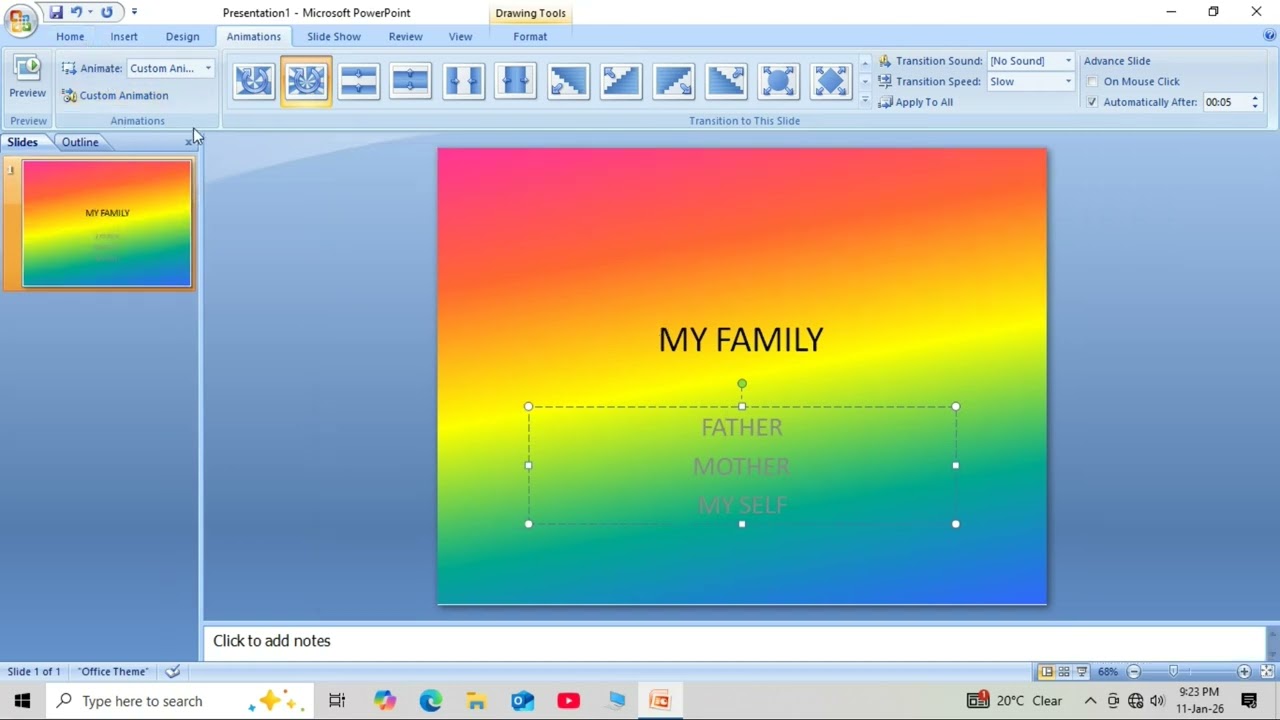Switch to Normal view in the status bar
Image resolution: width=1280 pixels, height=720 pixels.
(x=1046, y=672)
